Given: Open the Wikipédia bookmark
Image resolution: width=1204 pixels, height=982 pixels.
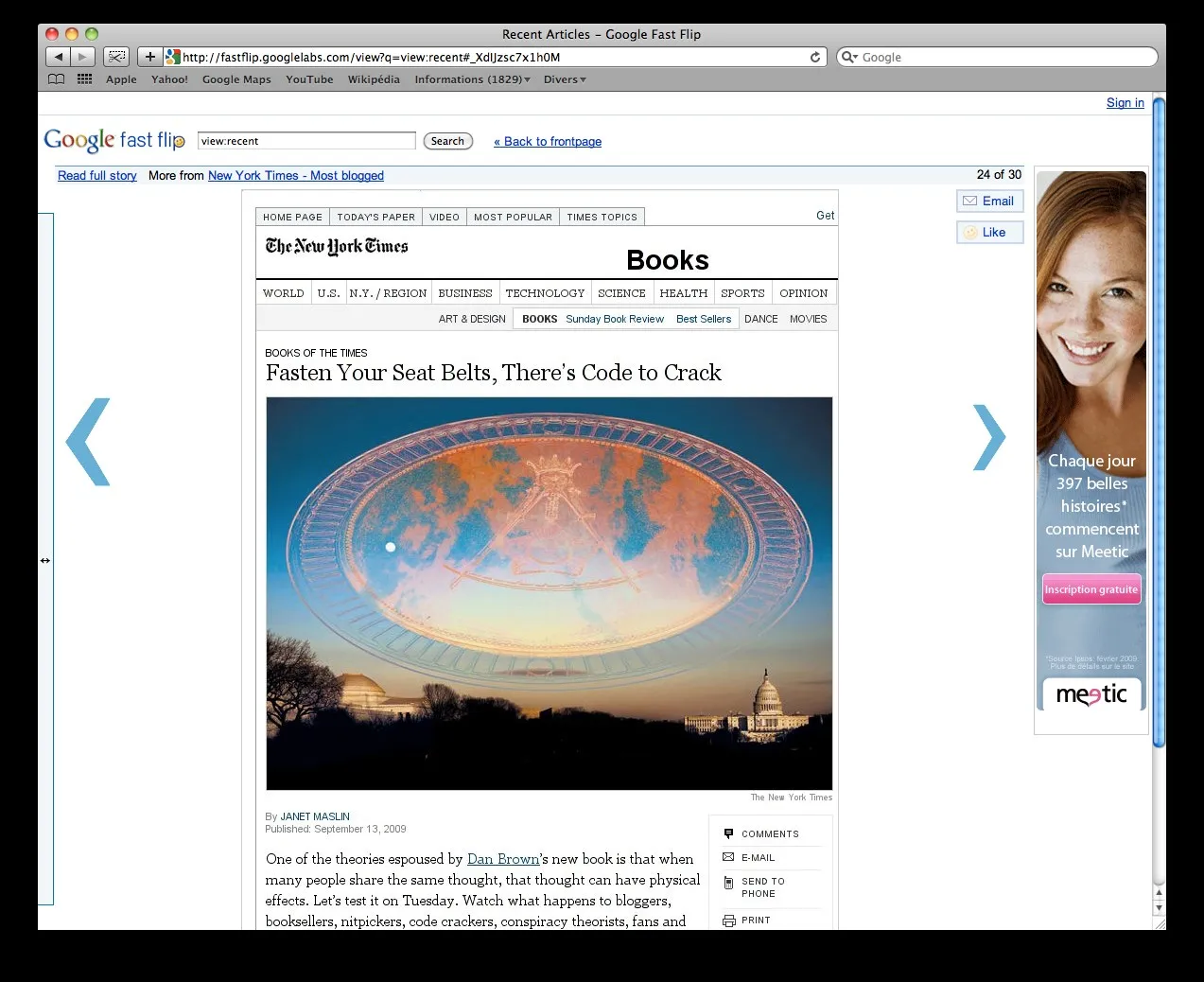Looking at the screenshot, I should point(374,79).
